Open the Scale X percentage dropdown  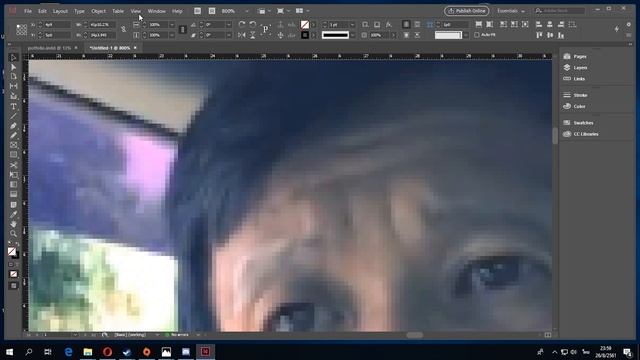172,24
